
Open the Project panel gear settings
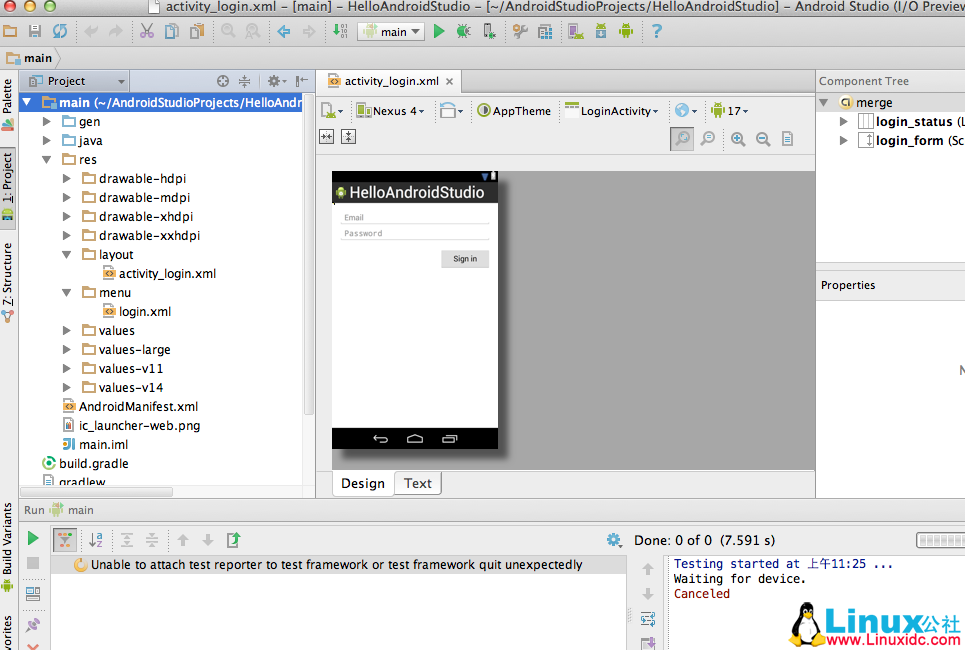pos(276,81)
